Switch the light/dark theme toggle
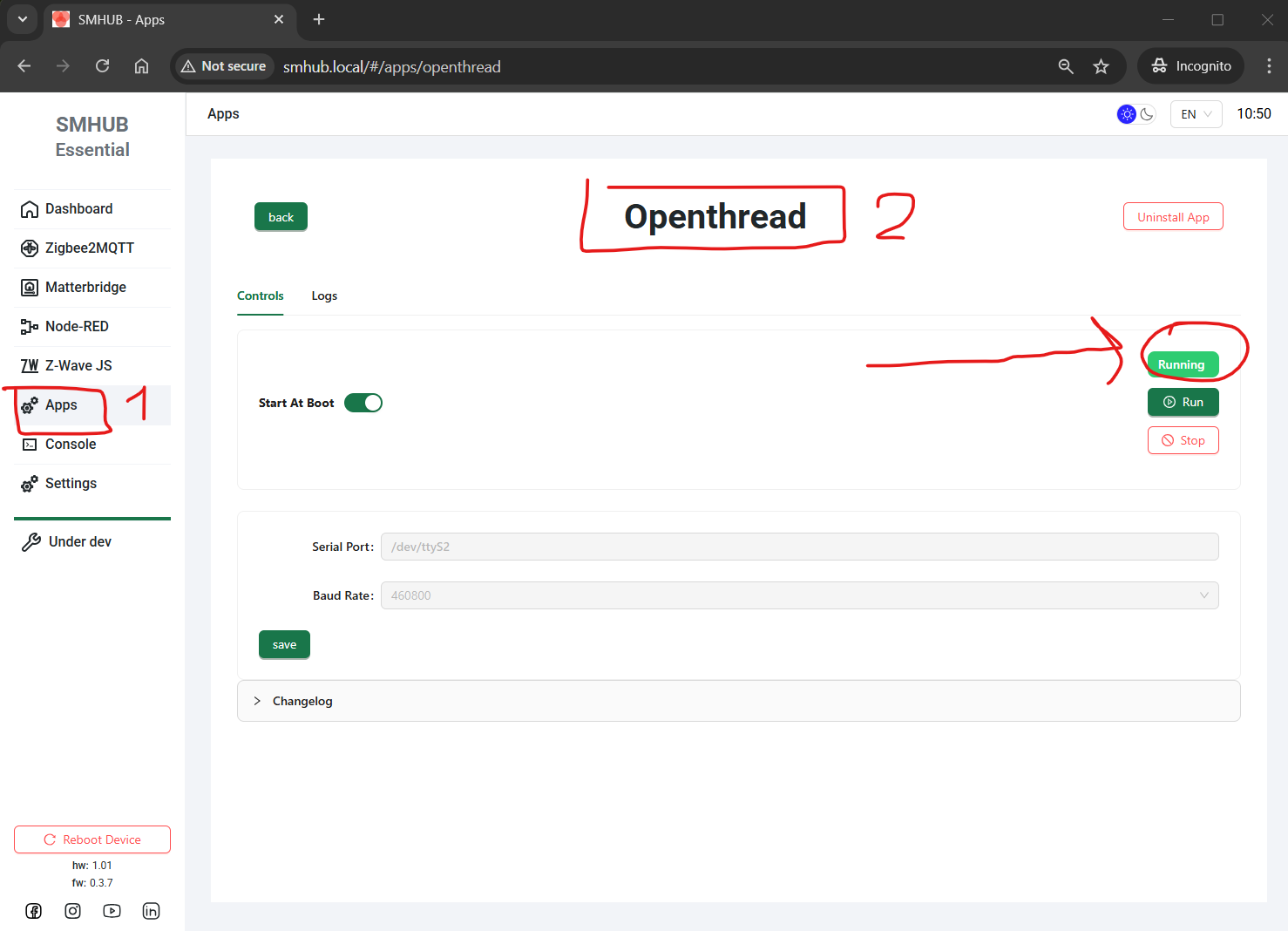1288x931 pixels. [x=1136, y=114]
